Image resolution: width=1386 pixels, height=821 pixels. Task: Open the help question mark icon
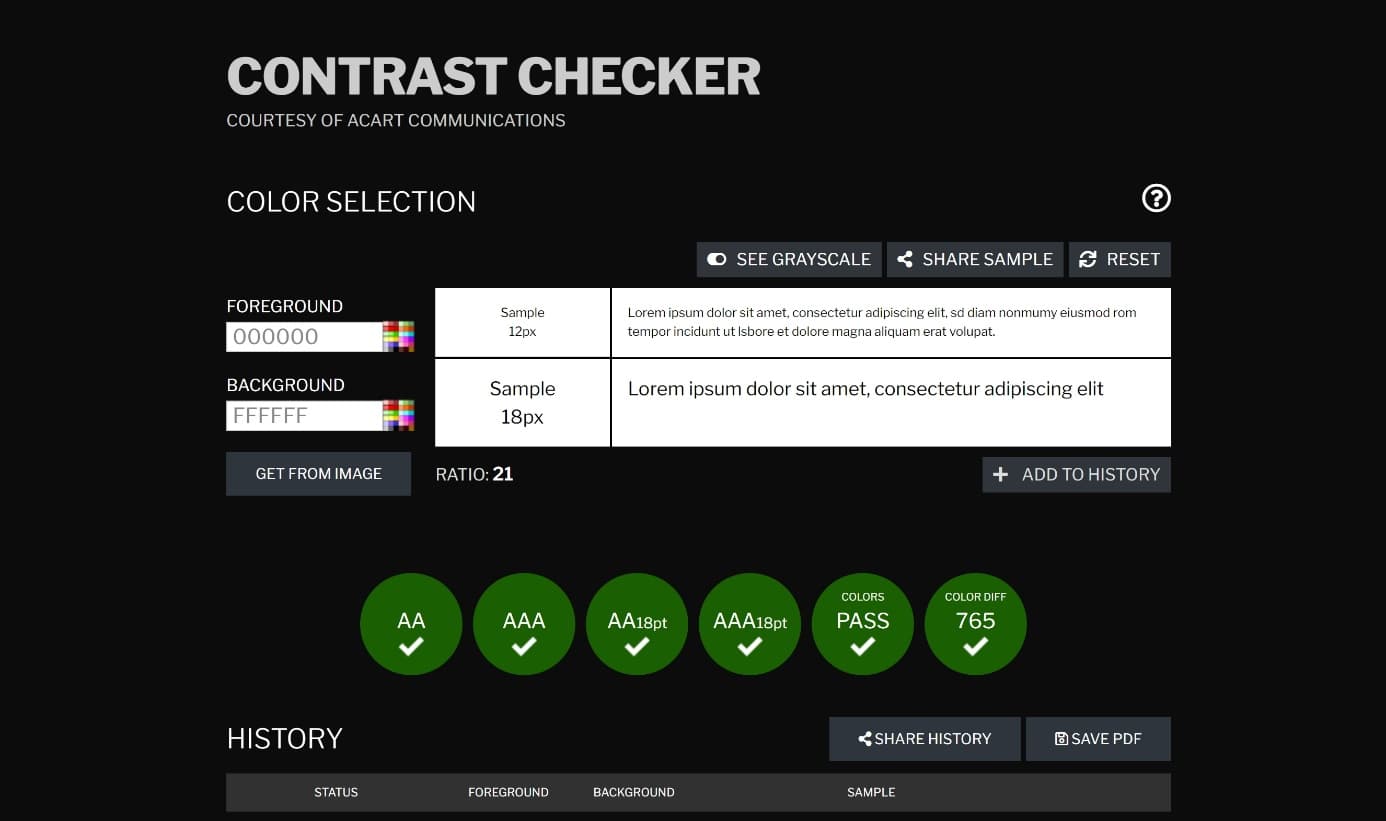point(1155,198)
